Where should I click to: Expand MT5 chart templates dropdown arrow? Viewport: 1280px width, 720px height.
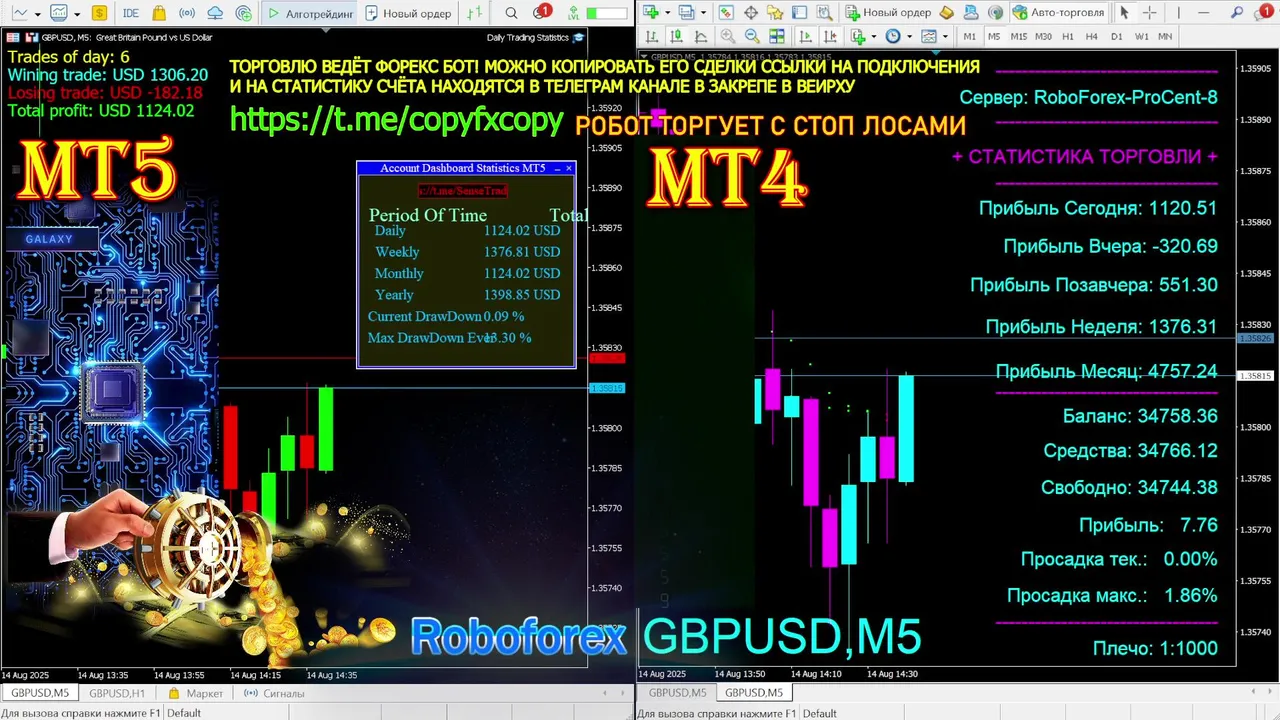pos(77,14)
